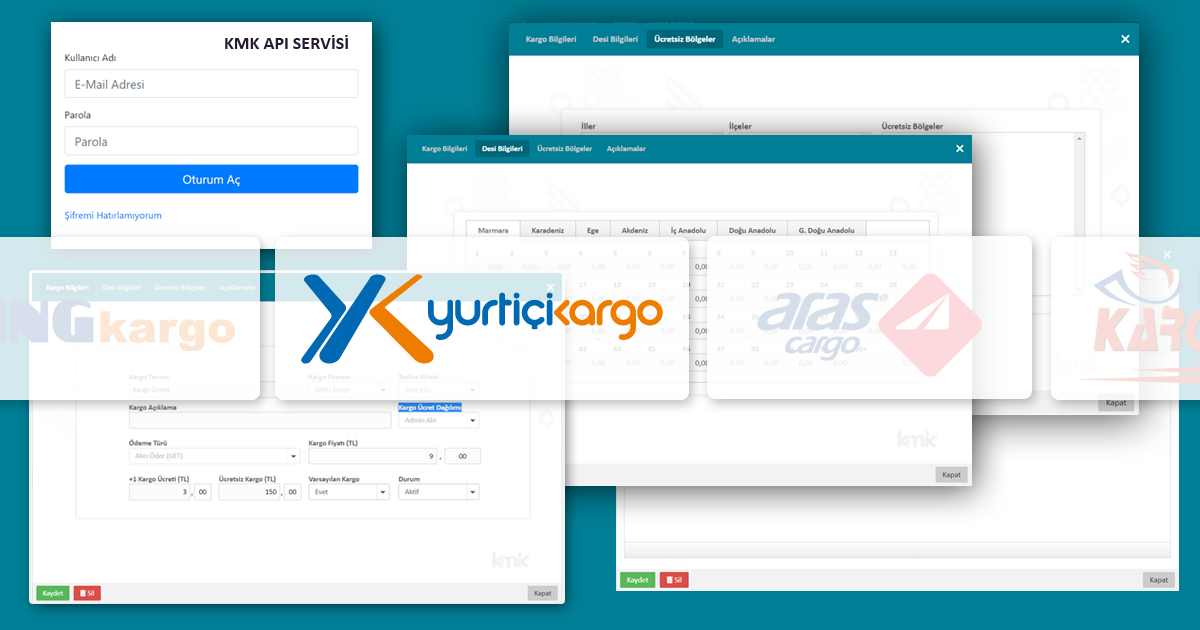Switch to Ücretsiz Bölgeler tab in the middle window

click(x=565, y=149)
